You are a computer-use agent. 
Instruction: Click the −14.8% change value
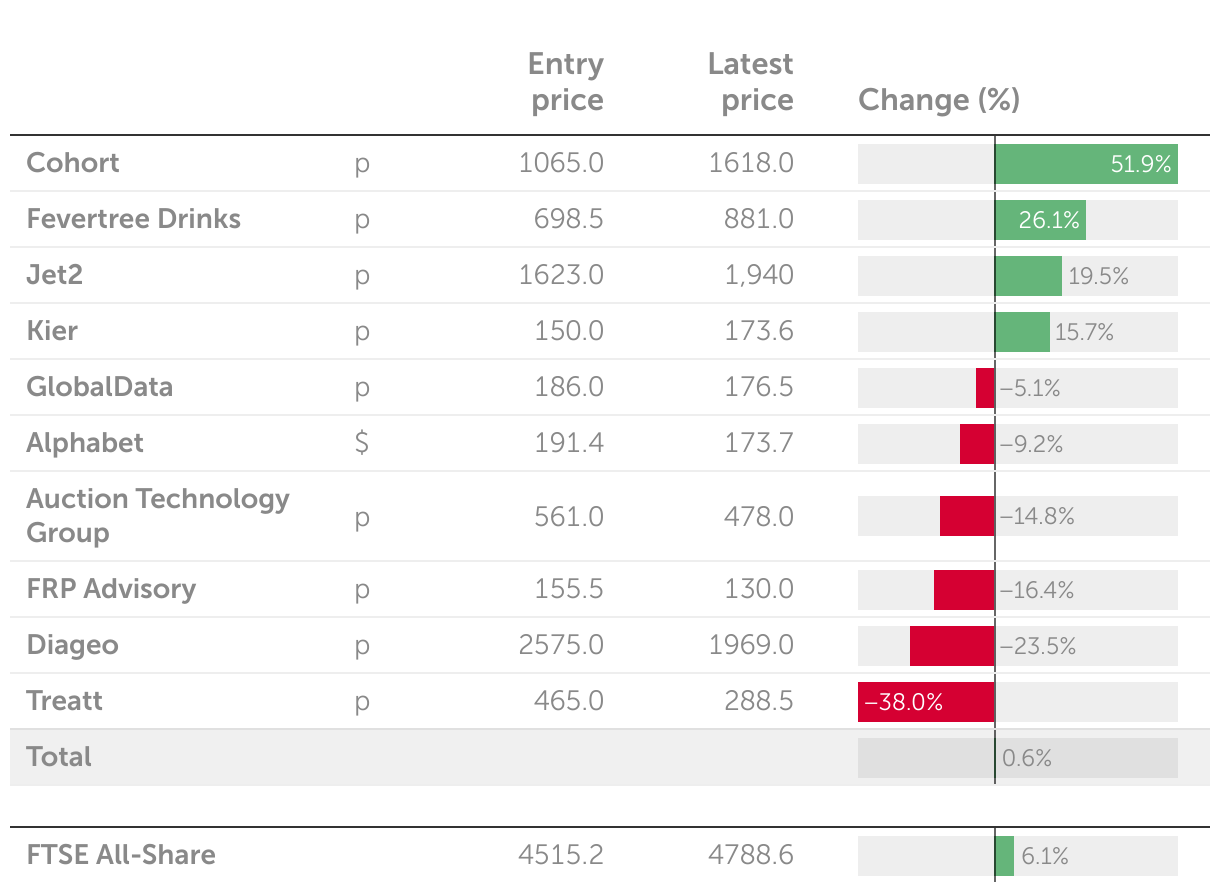tap(1037, 517)
